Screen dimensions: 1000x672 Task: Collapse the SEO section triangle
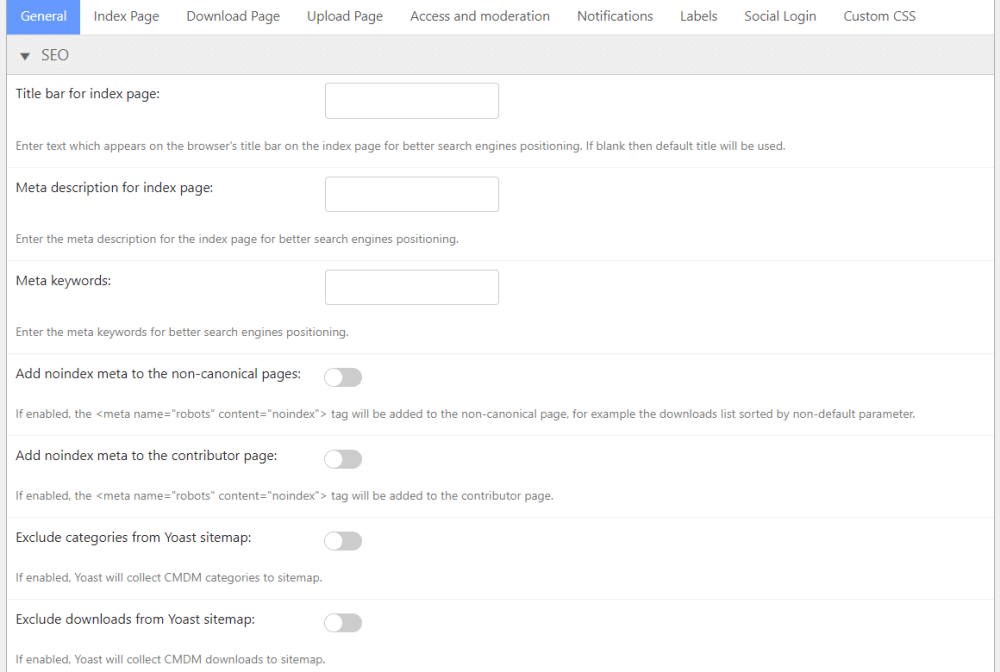coord(25,56)
